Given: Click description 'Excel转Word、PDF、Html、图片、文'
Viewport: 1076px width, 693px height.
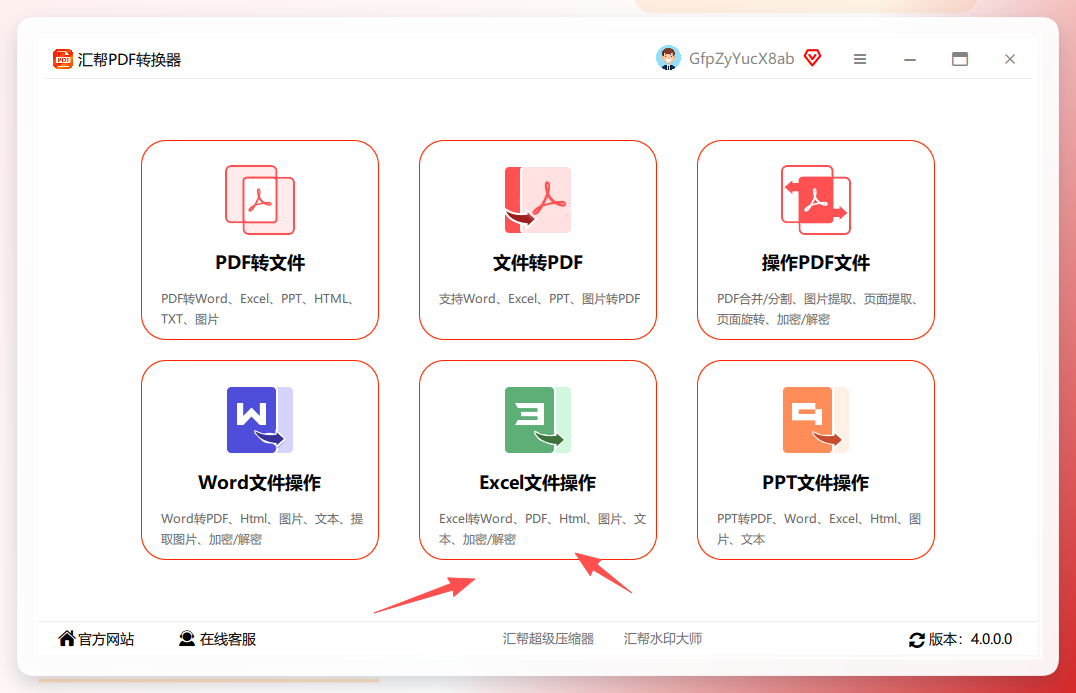Looking at the screenshot, I should click(542, 519).
